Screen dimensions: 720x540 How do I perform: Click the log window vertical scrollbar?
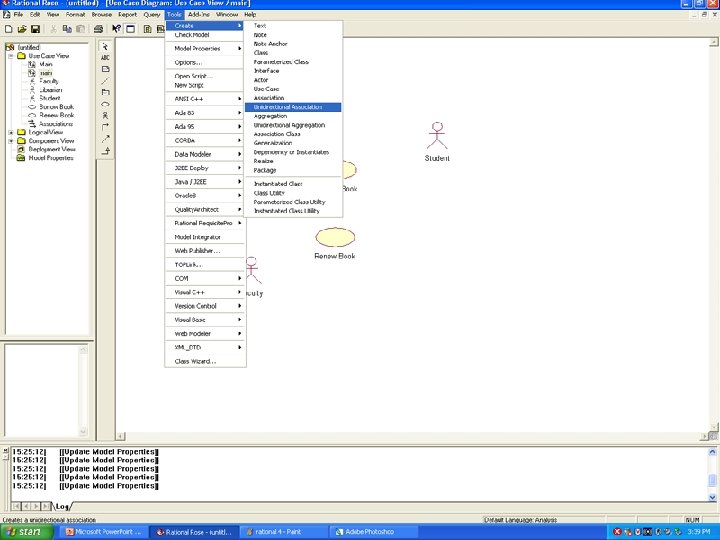pyautogui.click(x=712, y=475)
